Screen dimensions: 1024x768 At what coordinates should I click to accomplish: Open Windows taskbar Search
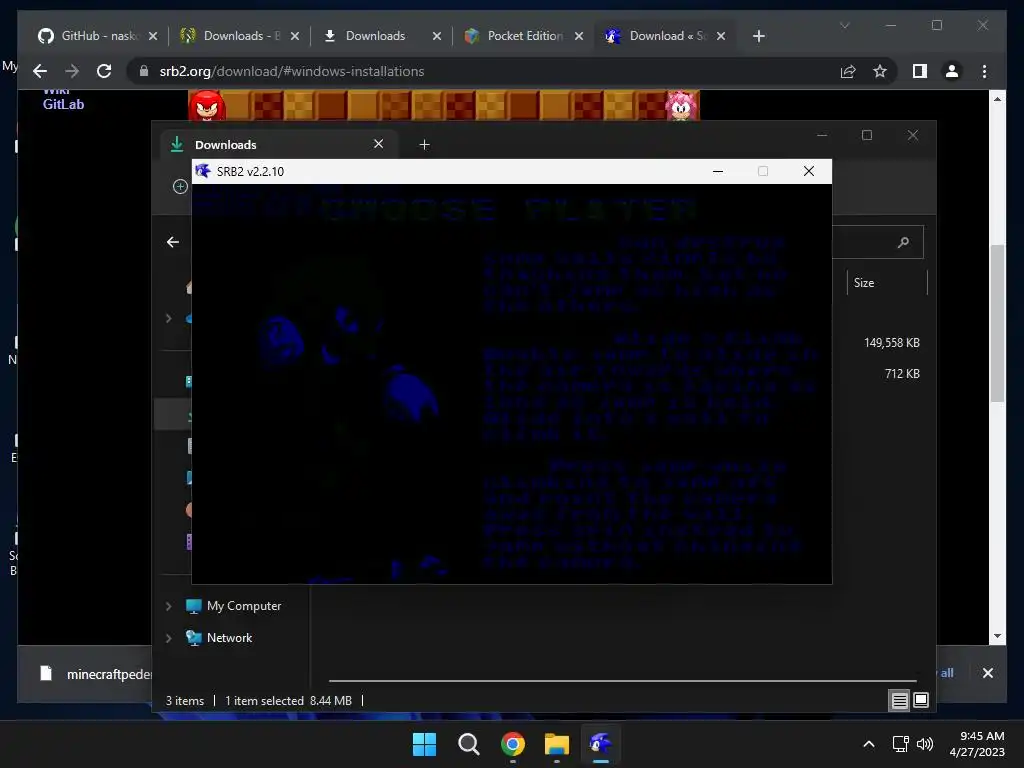point(468,744)
